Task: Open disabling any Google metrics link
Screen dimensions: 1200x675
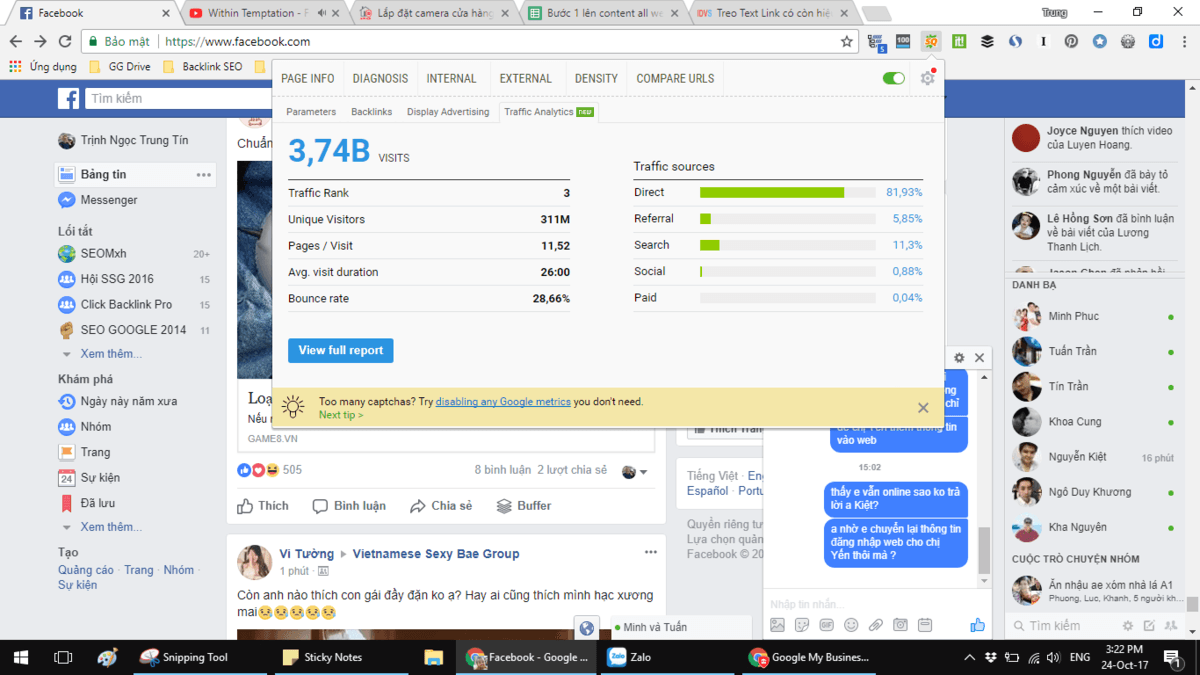Action: click(x=503, y=401)
